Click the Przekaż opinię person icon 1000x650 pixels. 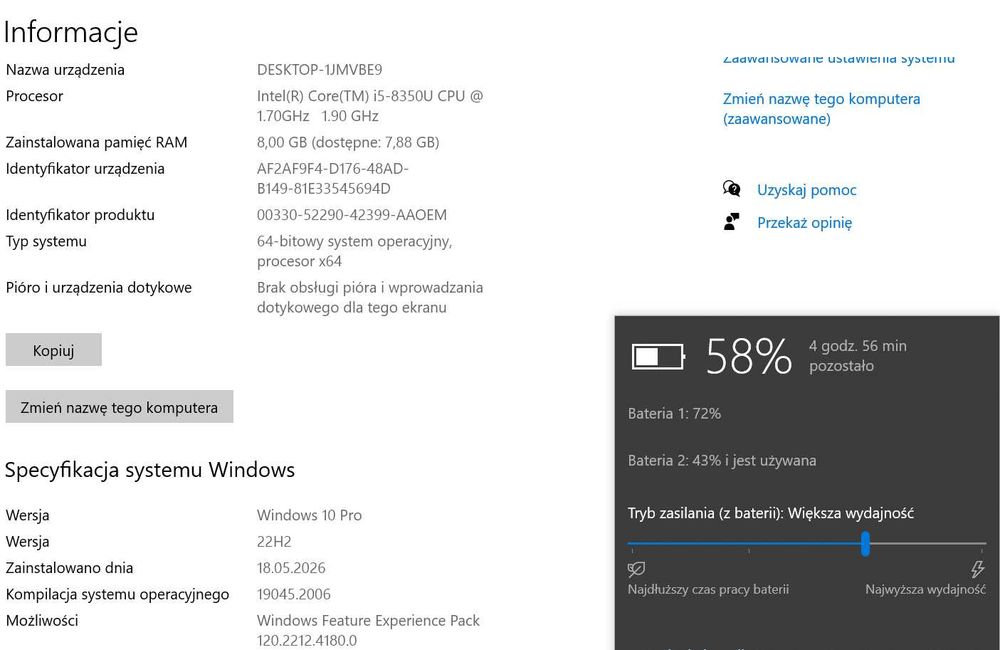(732, 221)
